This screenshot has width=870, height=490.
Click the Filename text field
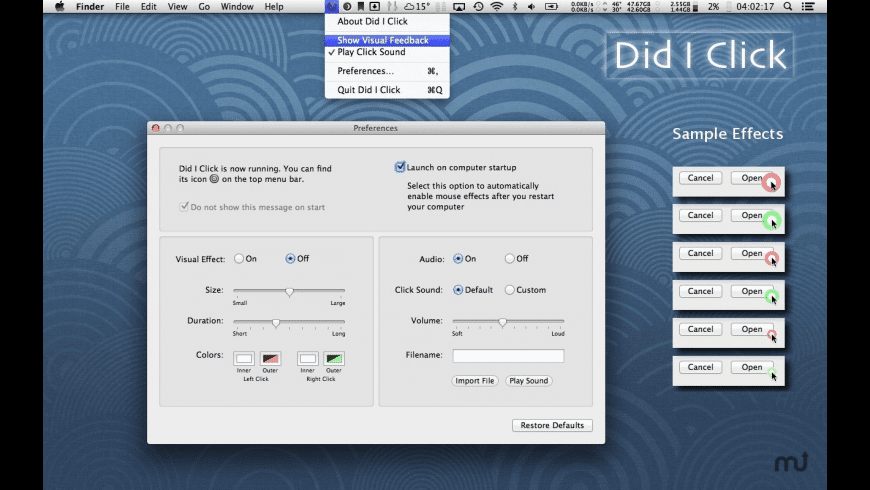point(508,356)
